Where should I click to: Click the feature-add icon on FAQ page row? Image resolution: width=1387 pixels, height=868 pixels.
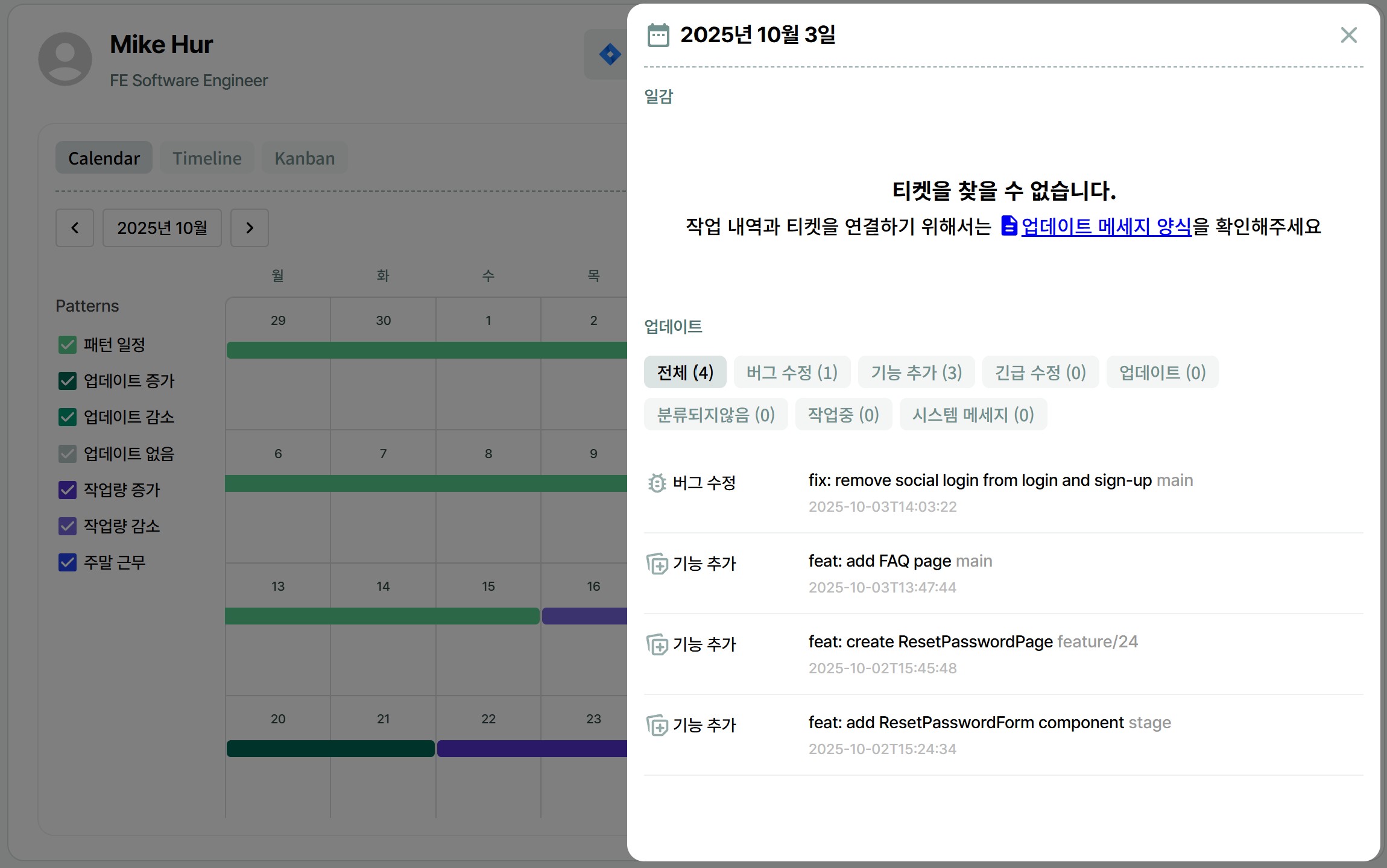[657, 564]
